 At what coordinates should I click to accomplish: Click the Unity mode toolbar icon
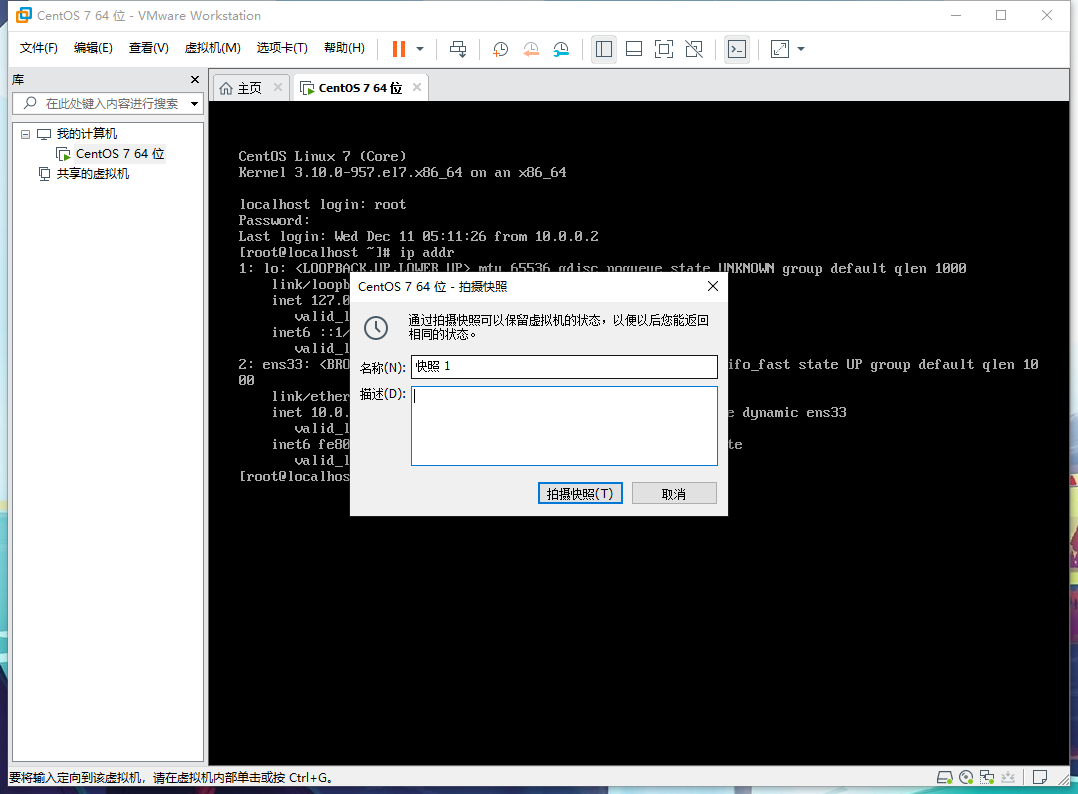[x=694, y=49]
